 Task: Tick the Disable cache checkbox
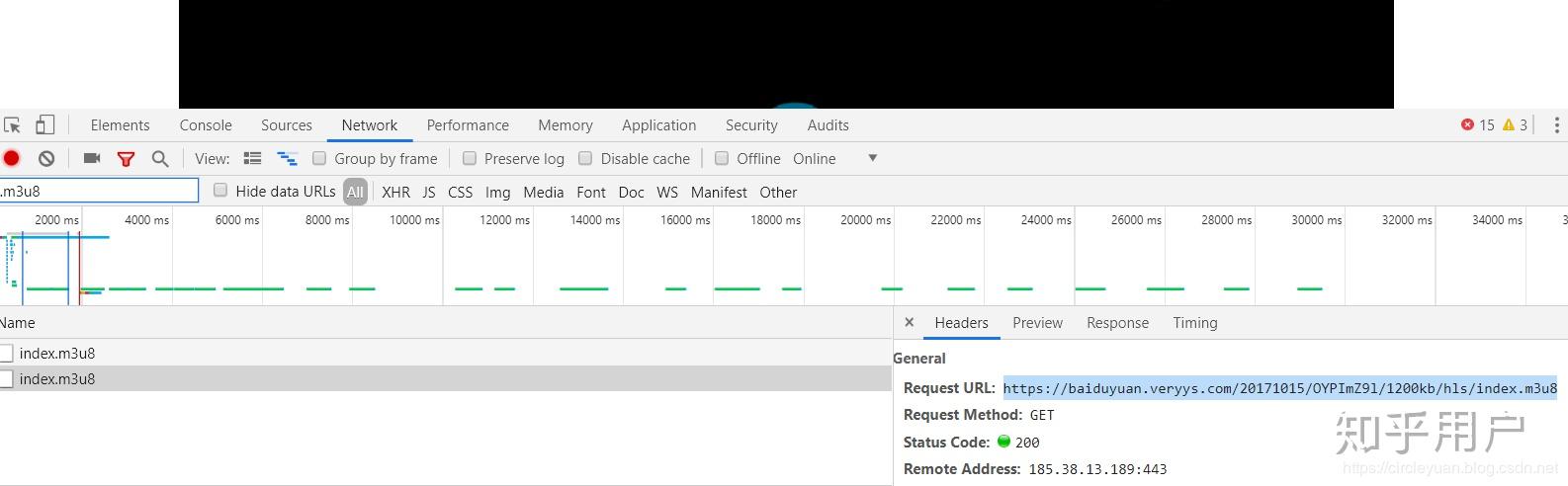pos(585,158)
